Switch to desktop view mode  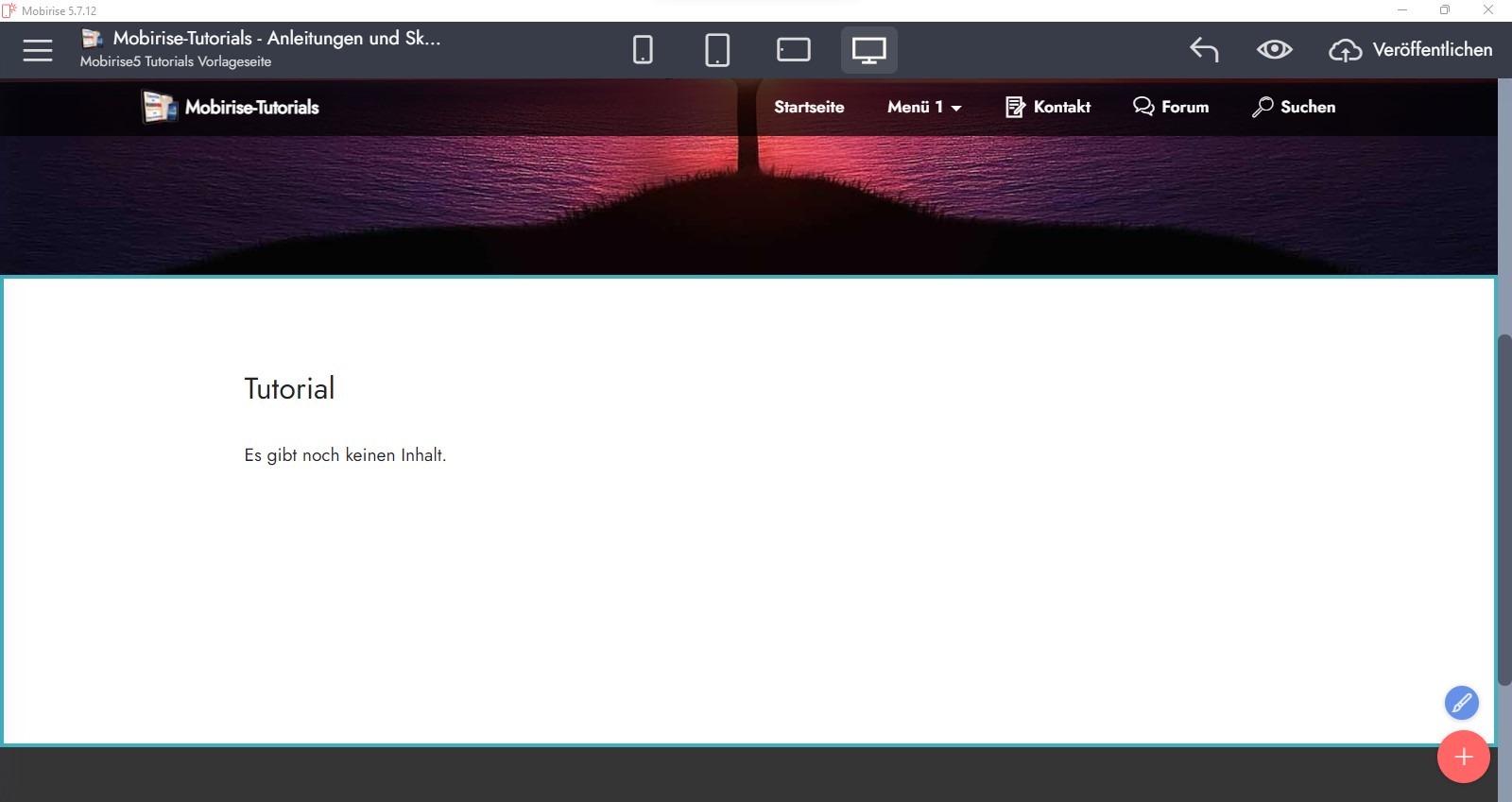(869, 50)
